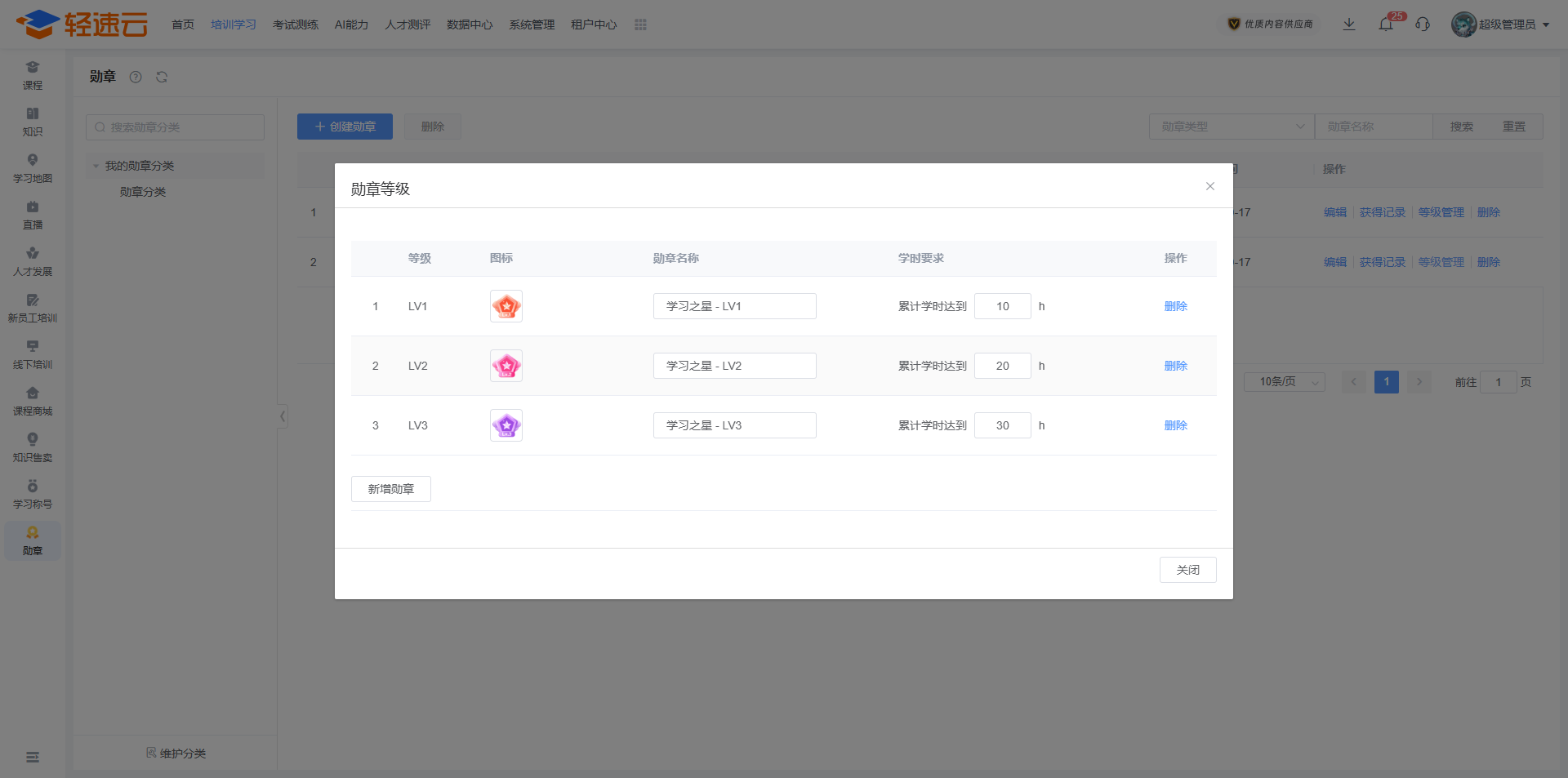The width and height of the screenshot is (1568, 778).
Task: Expand the 勋章类型 dropdown
Action: pos(1231,127)
